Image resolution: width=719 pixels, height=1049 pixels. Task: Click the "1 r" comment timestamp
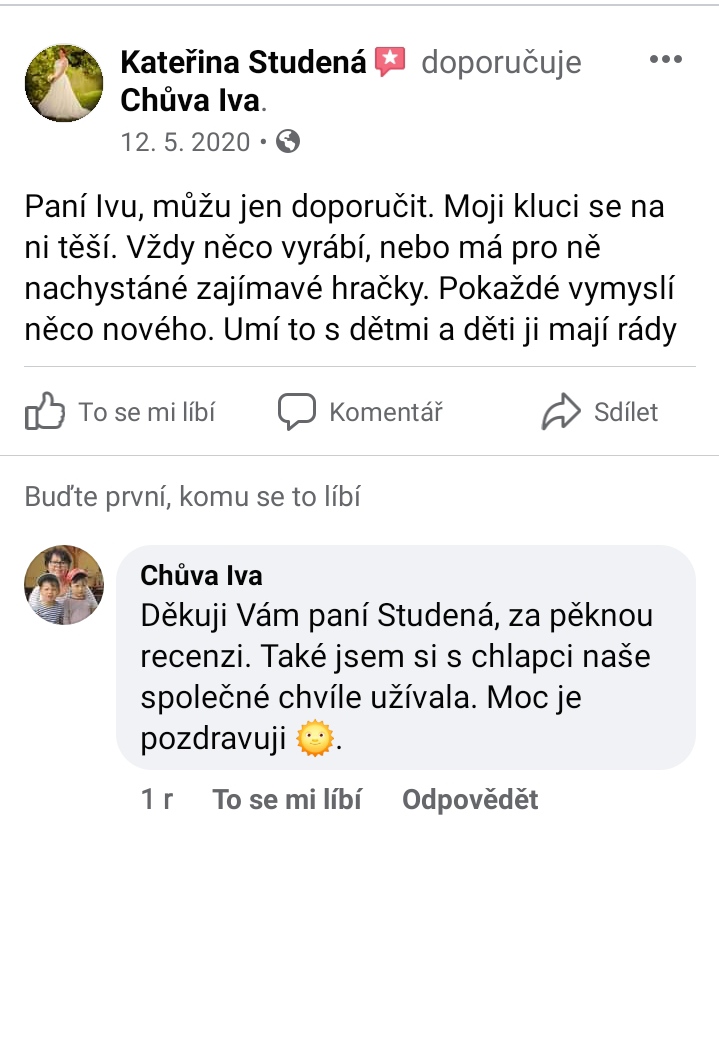(x=157, y=799)
